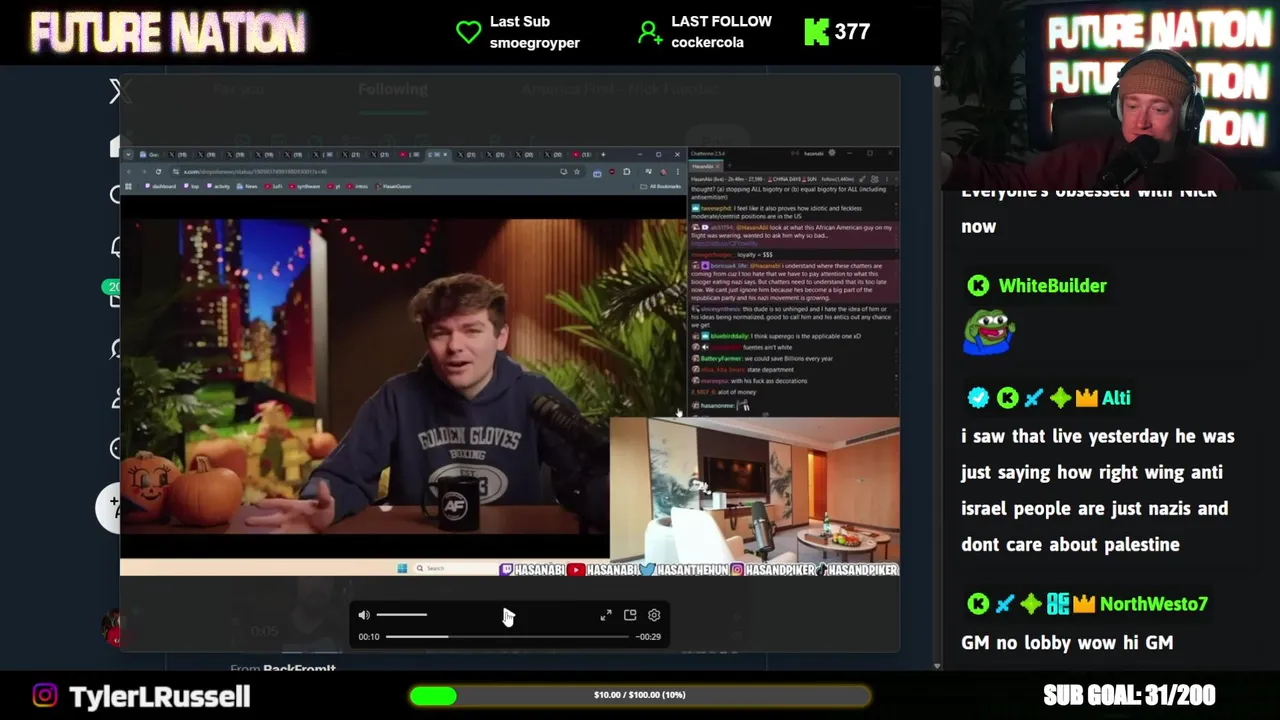Click the -00:29 remaining time label
The width and height of the screenshot is (1280, 720).
tap(648, 636)
